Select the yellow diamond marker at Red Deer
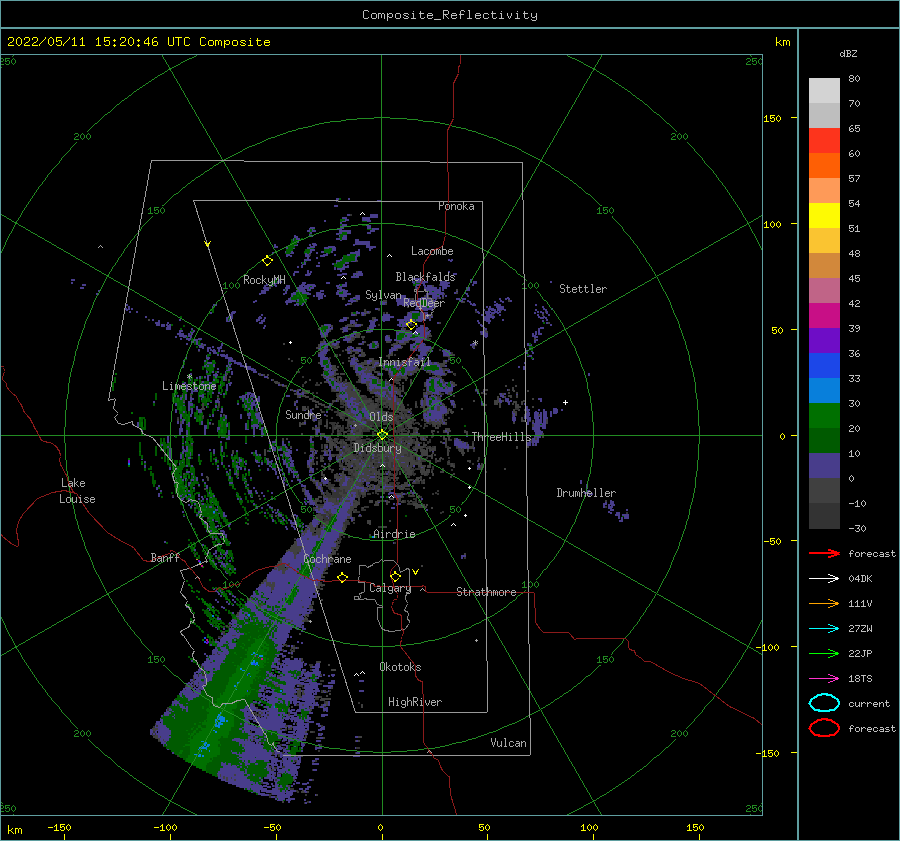Viewport: 900px width, 841px height. tap(412, 325)
